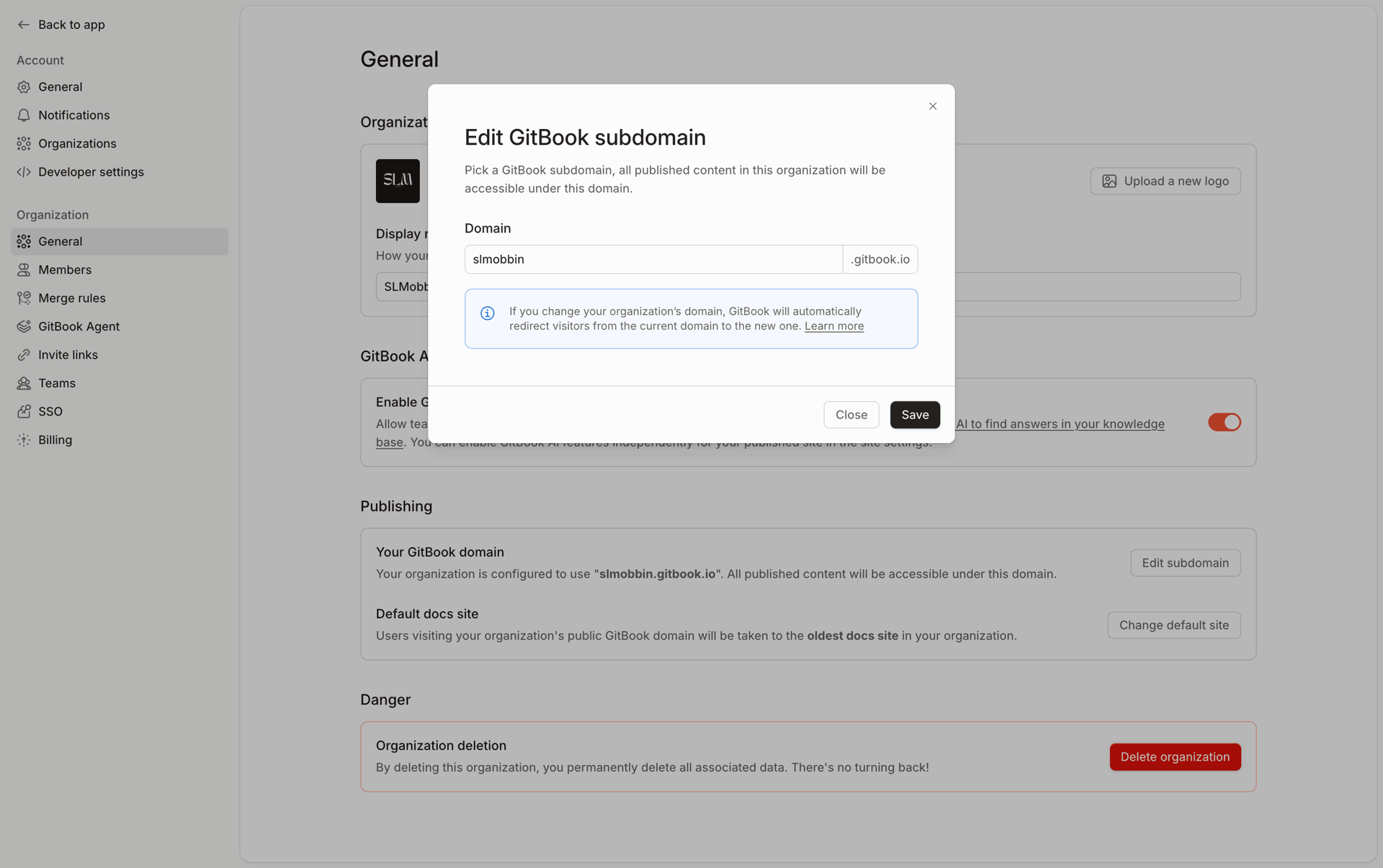Click the Billing icon
The image size is (1383, 868).
tap(24, 440)
